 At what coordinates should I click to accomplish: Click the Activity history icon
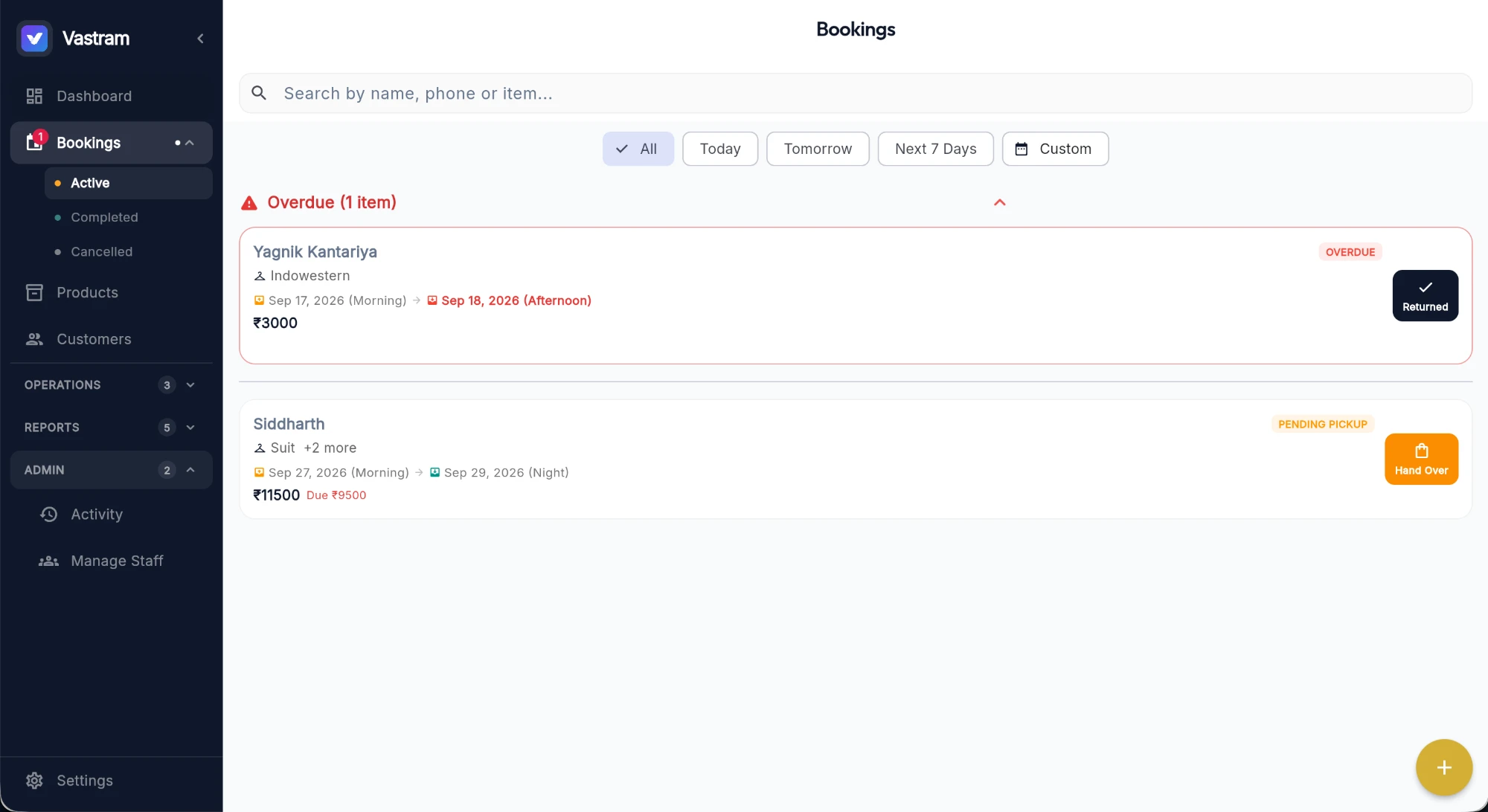tap(49, 515)
